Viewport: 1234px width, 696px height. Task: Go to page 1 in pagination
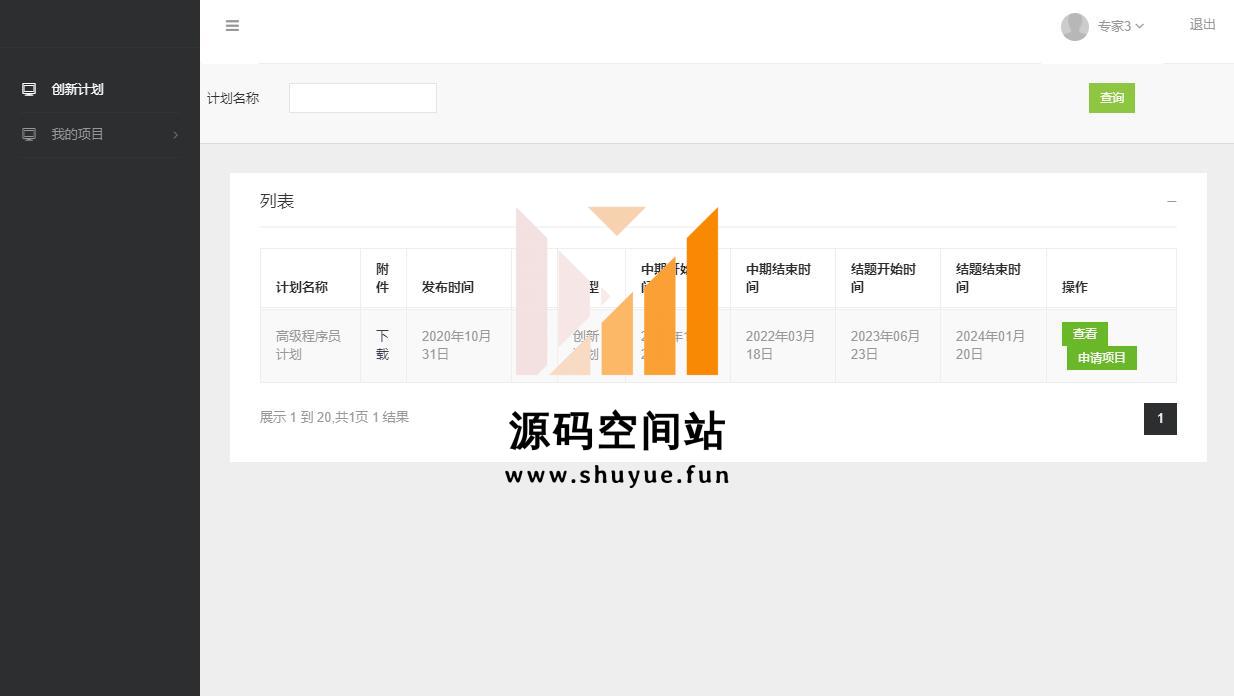click(1160, 419)
